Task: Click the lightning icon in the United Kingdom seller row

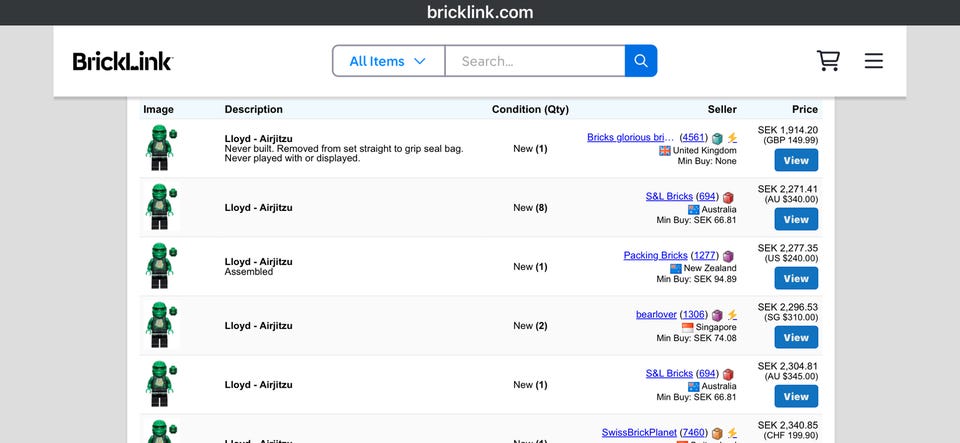Action: click(732, 138)
